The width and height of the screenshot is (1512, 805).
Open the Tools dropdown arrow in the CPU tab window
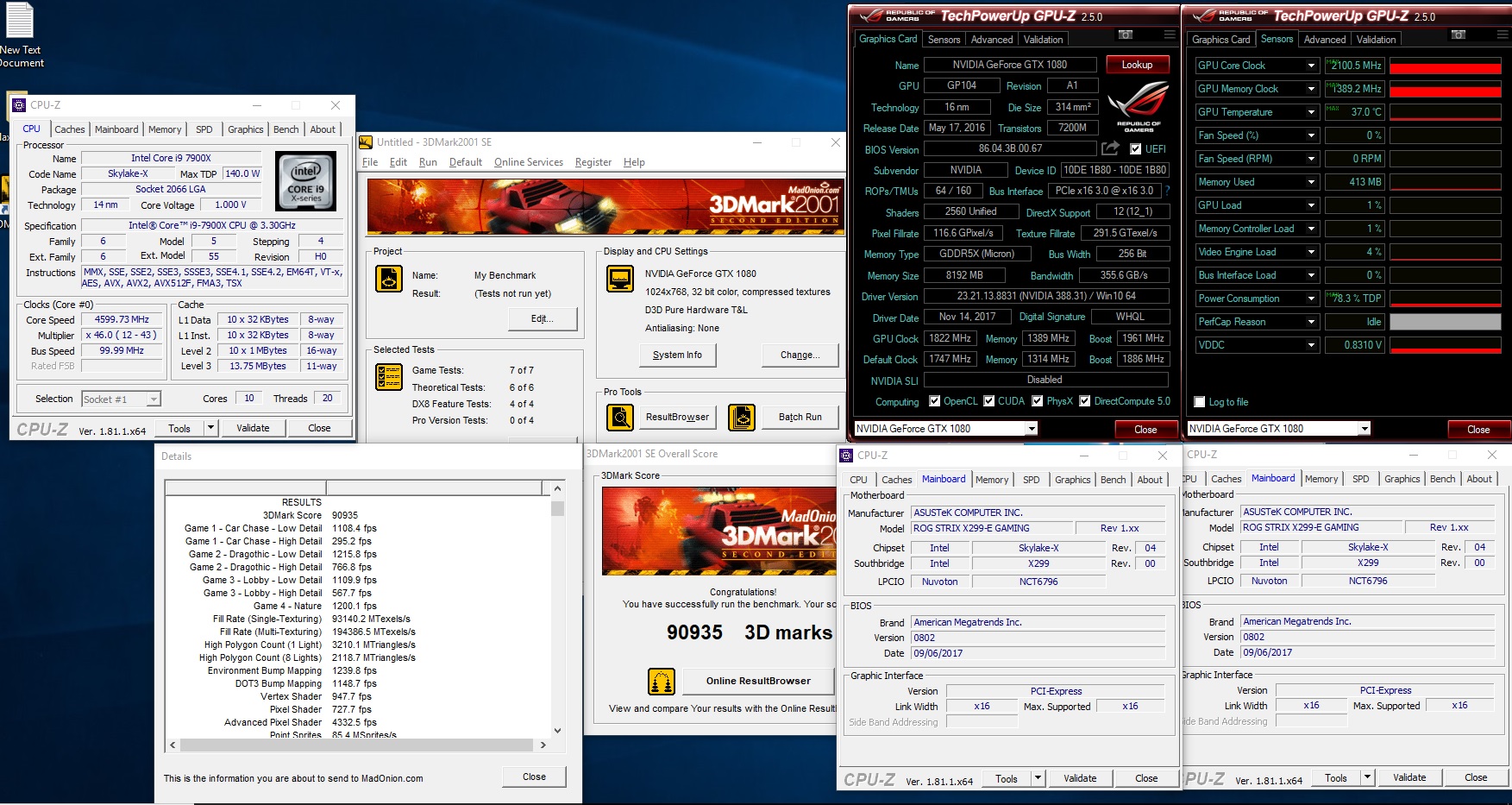[210, 428]
